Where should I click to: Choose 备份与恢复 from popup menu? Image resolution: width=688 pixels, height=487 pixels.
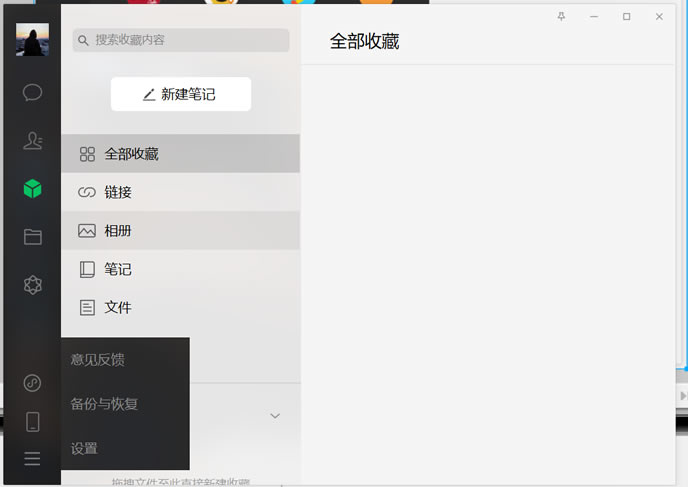[125, 404]
